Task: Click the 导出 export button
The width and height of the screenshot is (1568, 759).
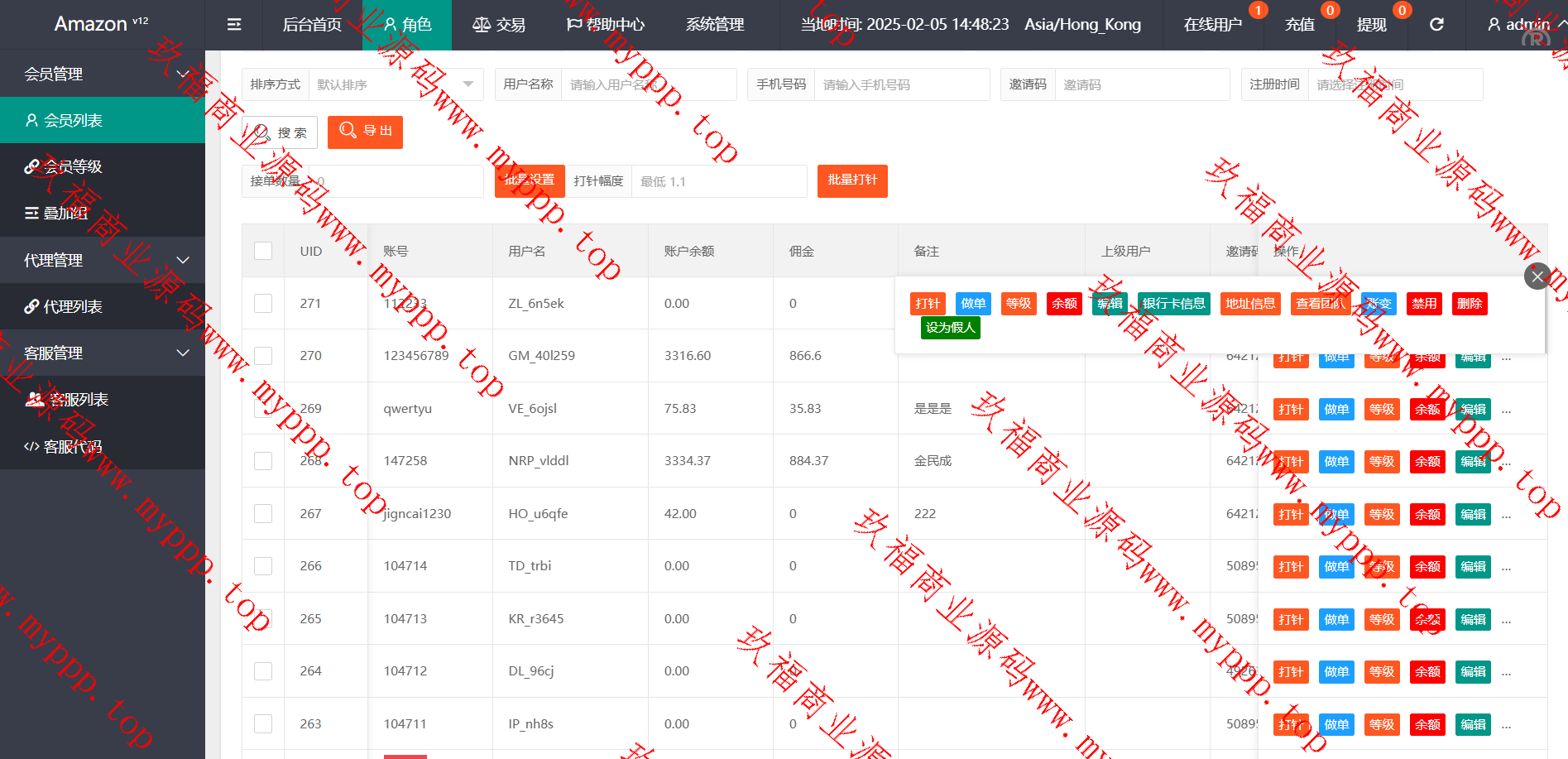Action: (x=365, y=132)
